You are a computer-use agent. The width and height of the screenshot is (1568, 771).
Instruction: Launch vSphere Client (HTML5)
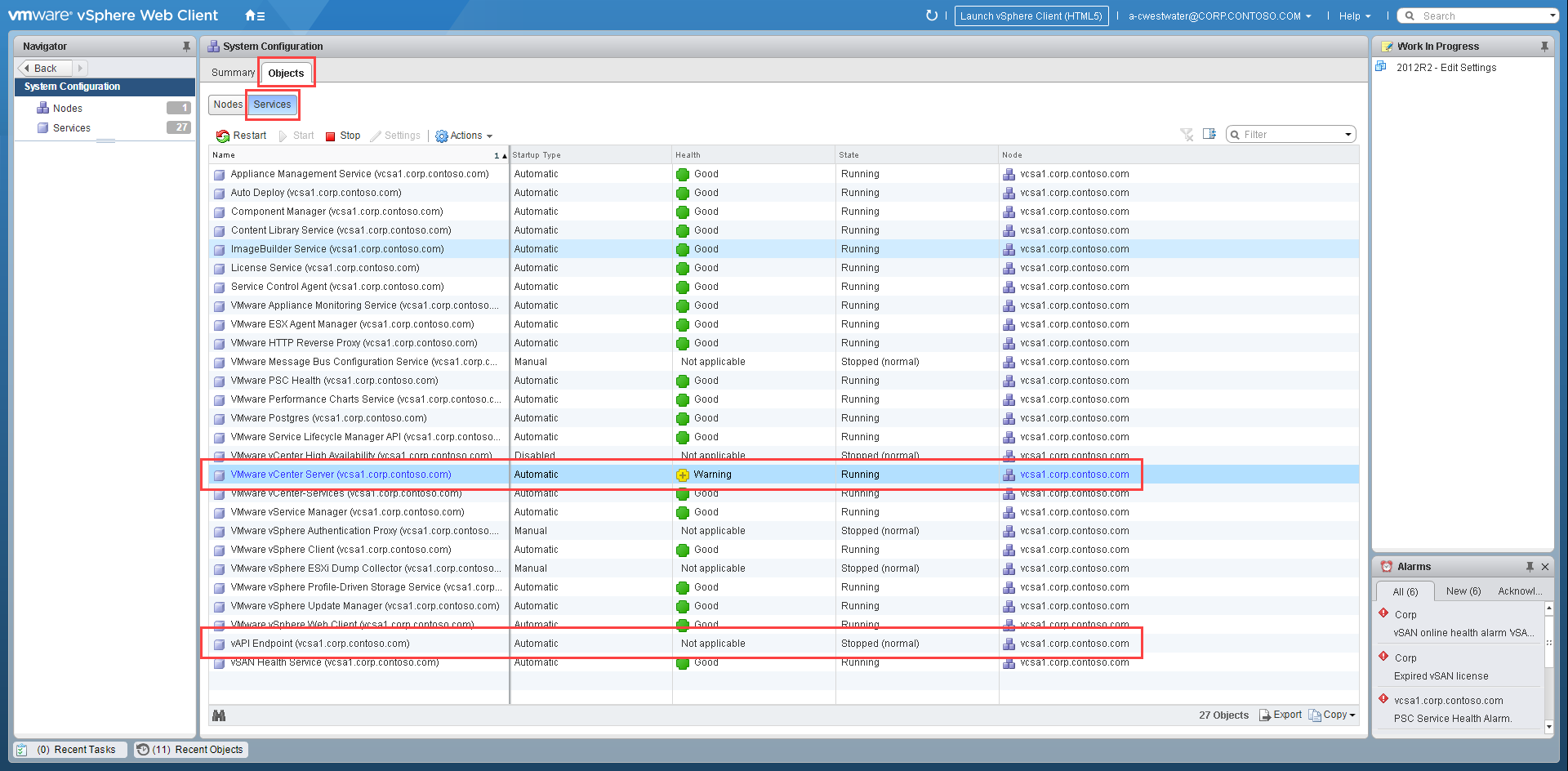click(1031, 16)
